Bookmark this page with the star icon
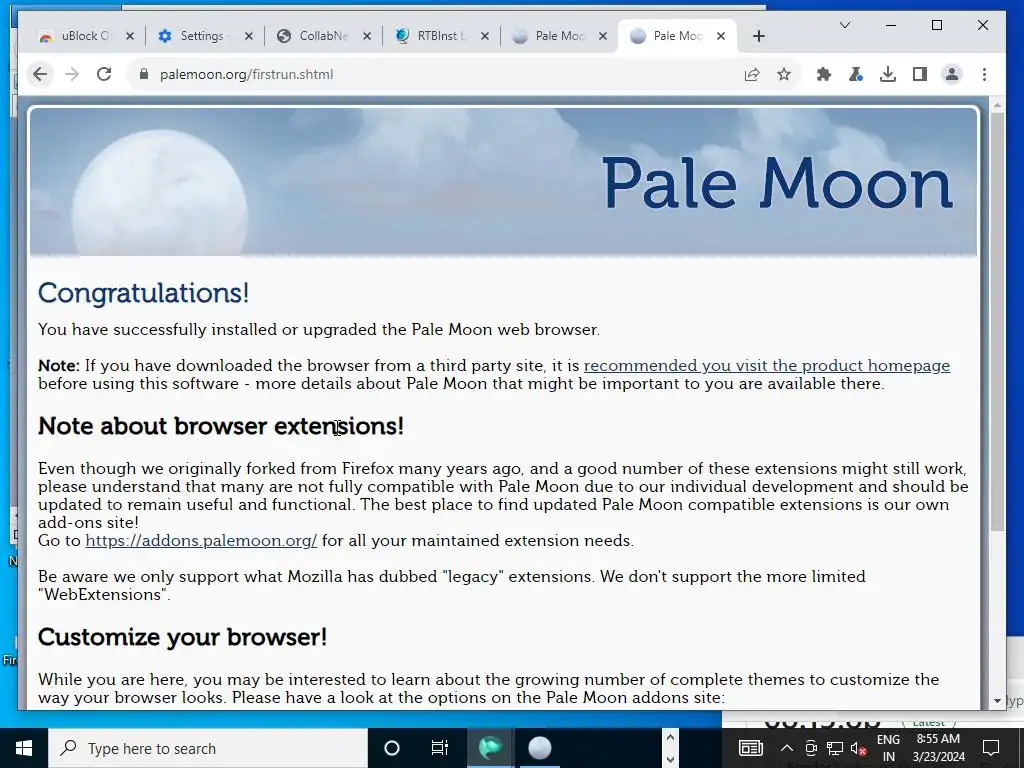Image resolution: width=1024 pixels, height=768 pixels. click(784, 74)
